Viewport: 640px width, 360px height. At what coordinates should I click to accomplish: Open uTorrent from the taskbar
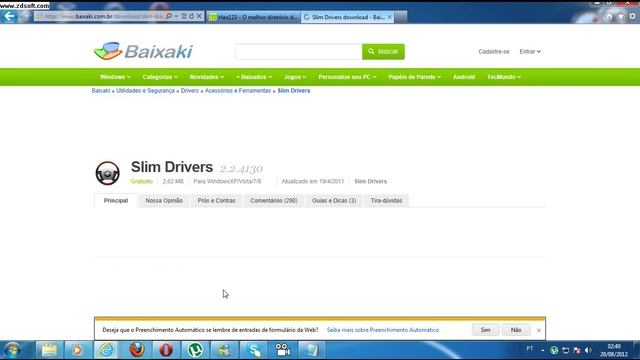(x=195, y=350)
